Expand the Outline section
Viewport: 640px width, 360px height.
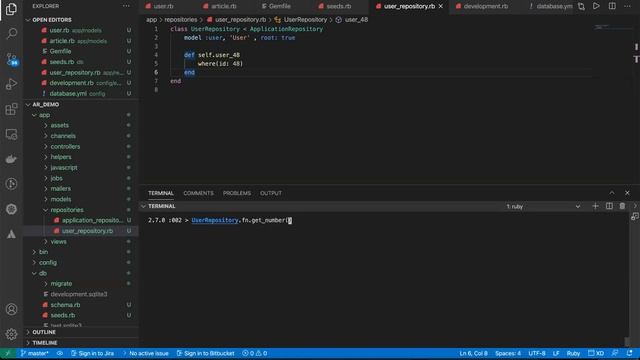[44, 332]
